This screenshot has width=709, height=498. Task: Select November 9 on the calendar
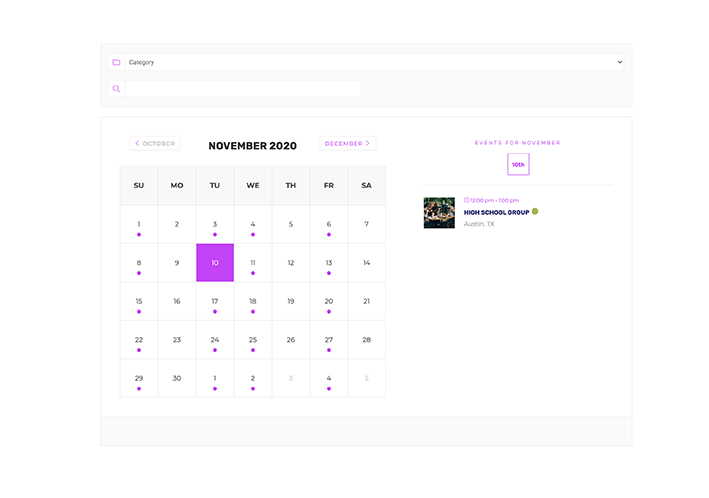coord(177,263)
